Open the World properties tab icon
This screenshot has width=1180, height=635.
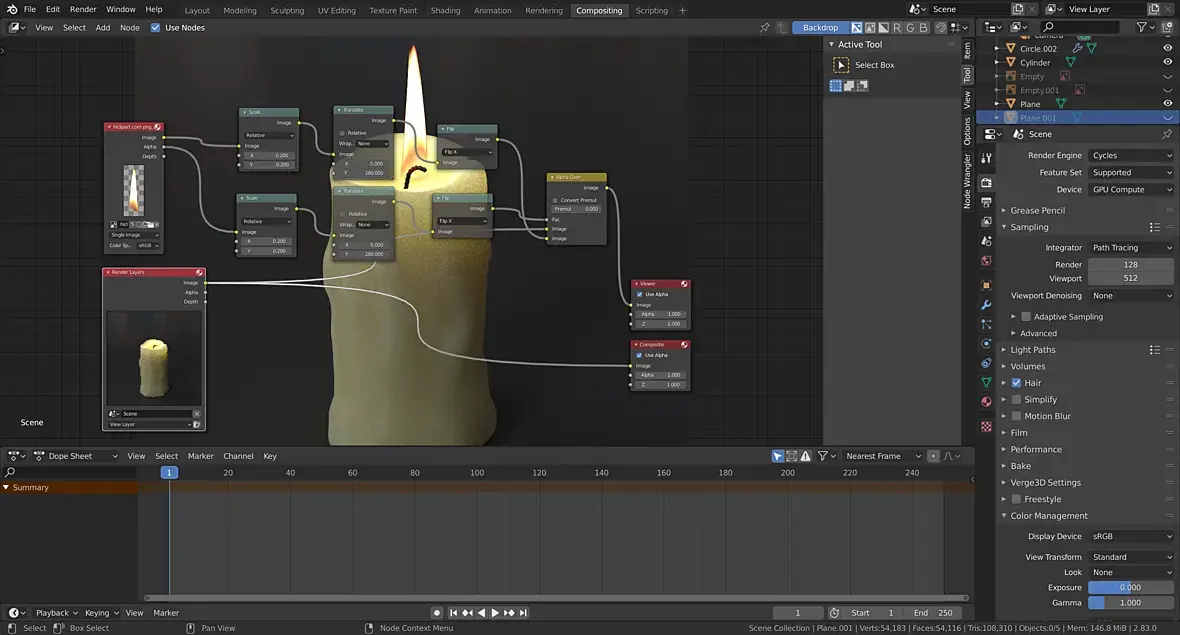tap(986, 261)
